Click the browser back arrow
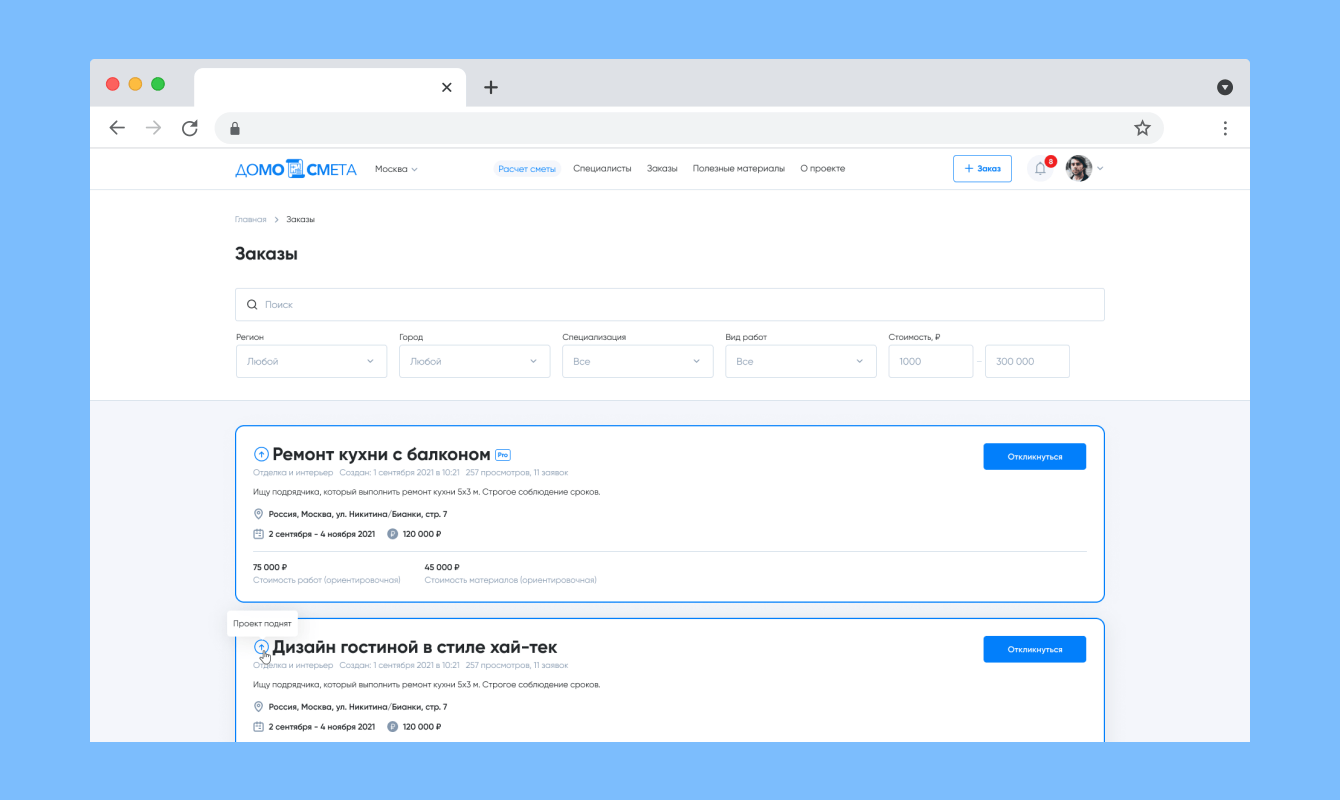This screenshot has height=800, width=1340. 117,128
